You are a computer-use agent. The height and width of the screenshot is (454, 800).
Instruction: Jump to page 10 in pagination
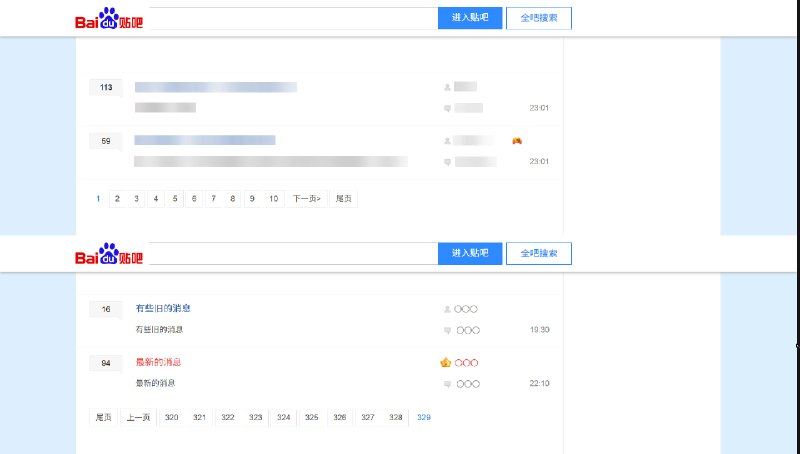[273, 199]
